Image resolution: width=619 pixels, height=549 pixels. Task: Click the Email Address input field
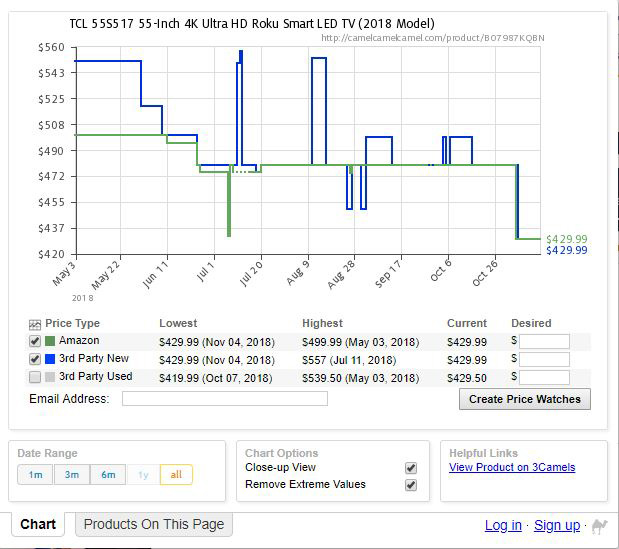pos(225,399)
